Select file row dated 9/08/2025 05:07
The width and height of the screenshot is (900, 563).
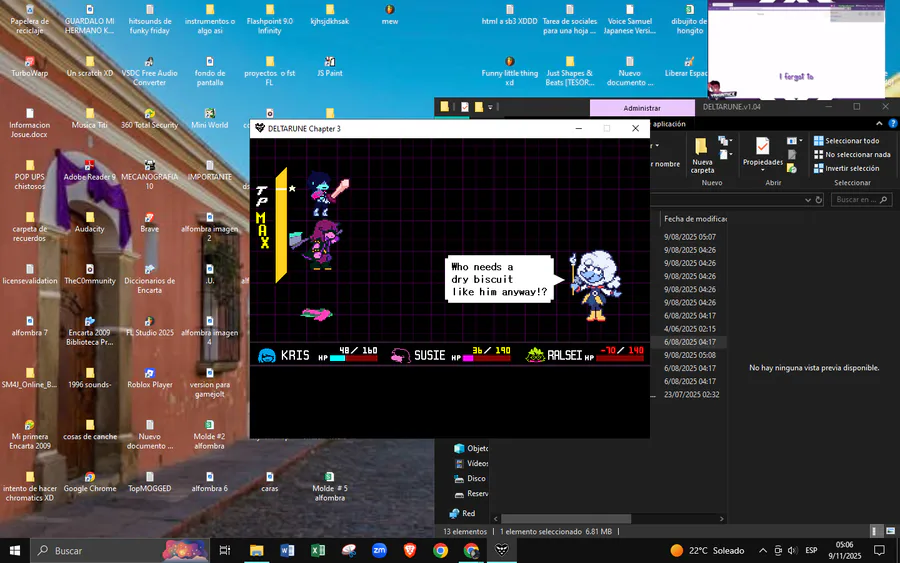tap(690, 236)
